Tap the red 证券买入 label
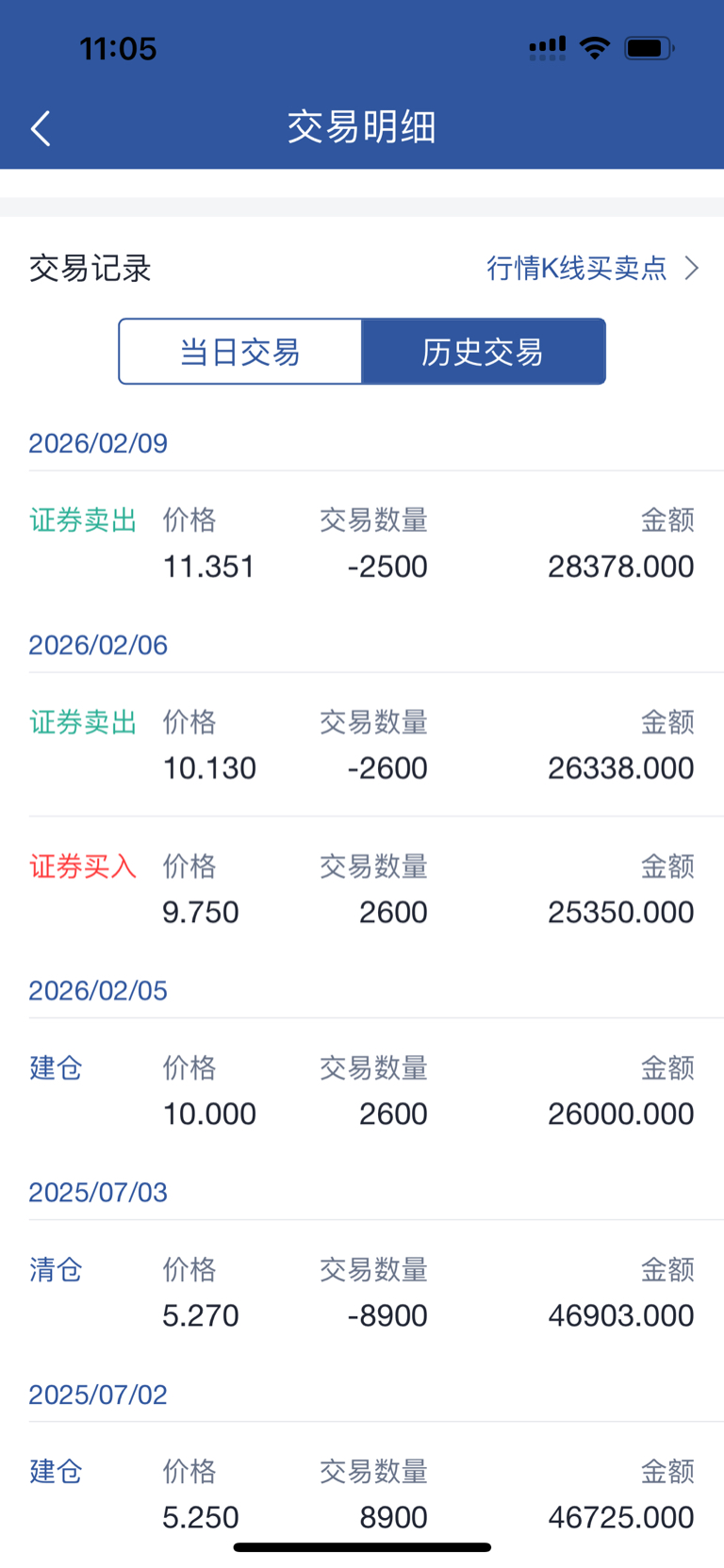Viewport: 724px width, 1568px height. click(83, 867)
